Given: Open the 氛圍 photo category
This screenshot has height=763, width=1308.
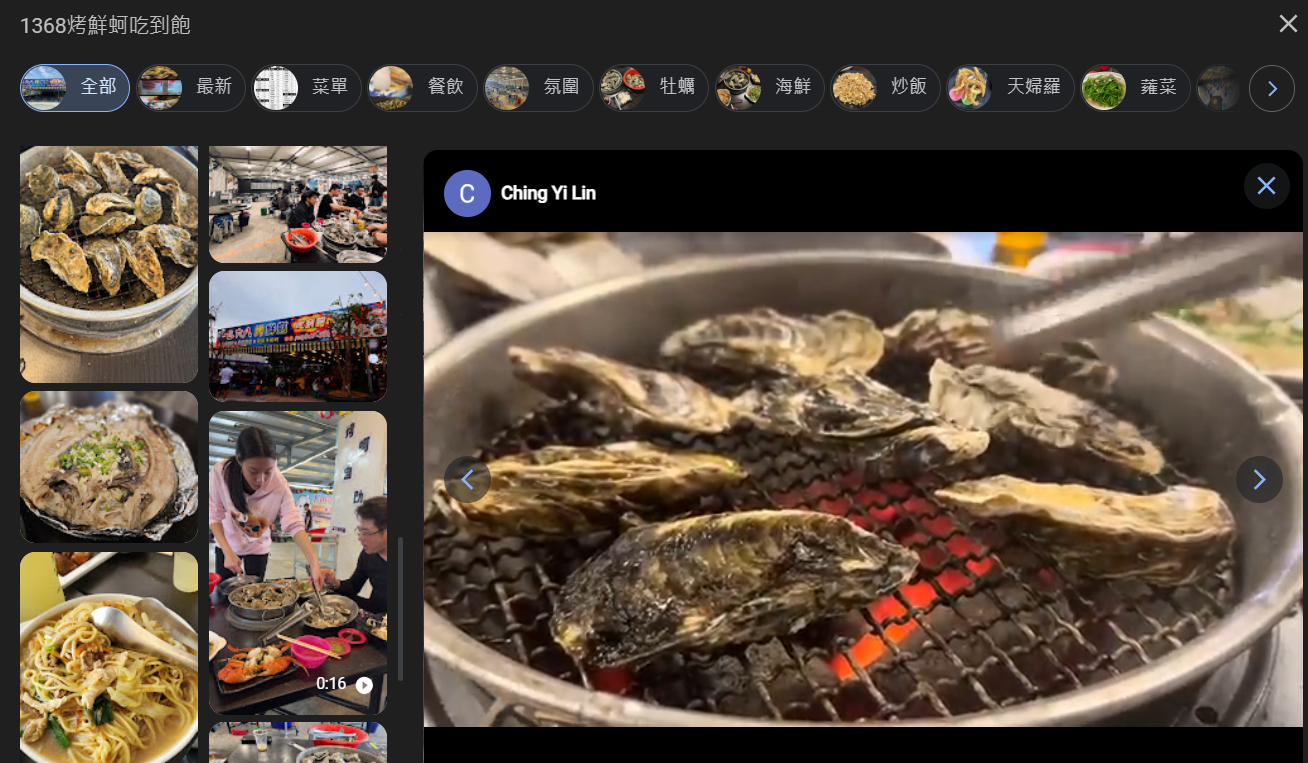Looking at the screenshot, I should pyautogui.click(x=538, y=88).
